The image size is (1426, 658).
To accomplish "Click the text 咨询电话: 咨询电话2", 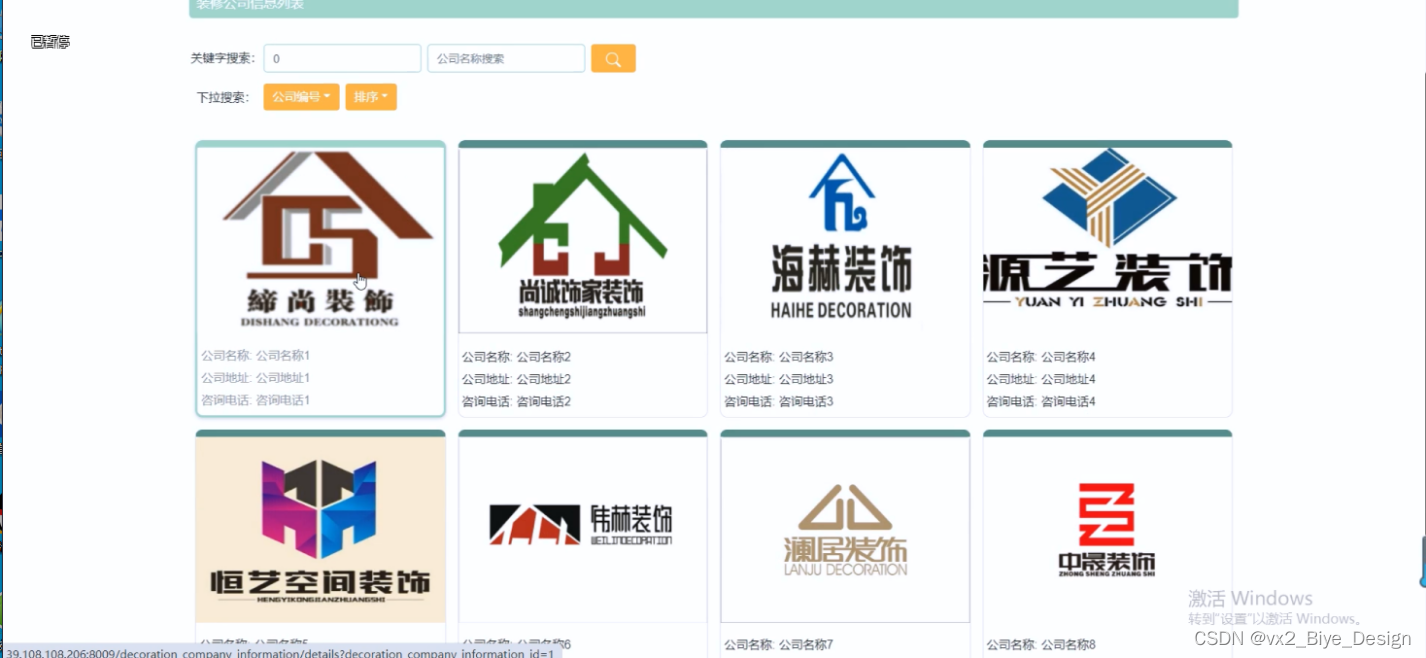I will [516, 401].
